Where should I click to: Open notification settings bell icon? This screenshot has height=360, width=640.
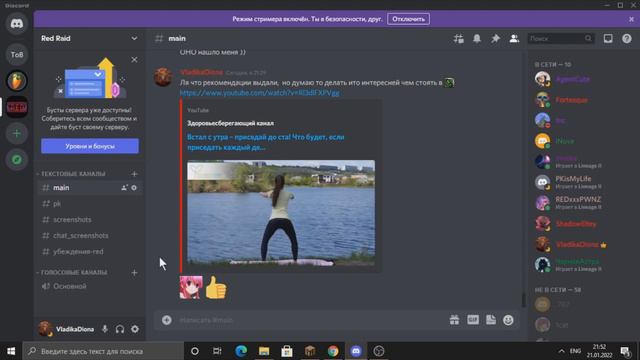477,38
